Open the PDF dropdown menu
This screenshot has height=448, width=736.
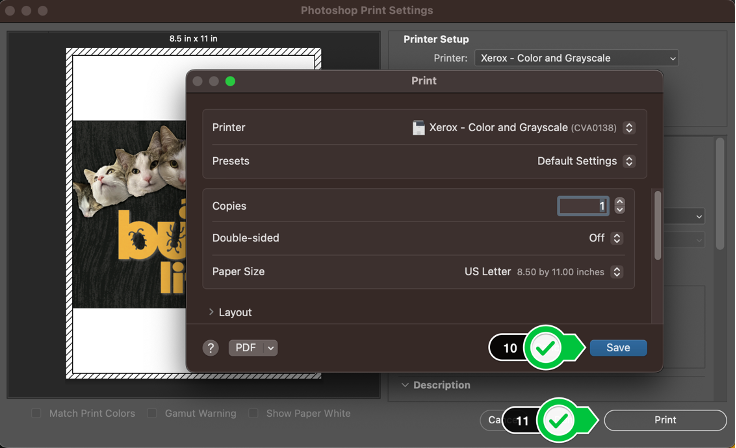coord(254,348)
